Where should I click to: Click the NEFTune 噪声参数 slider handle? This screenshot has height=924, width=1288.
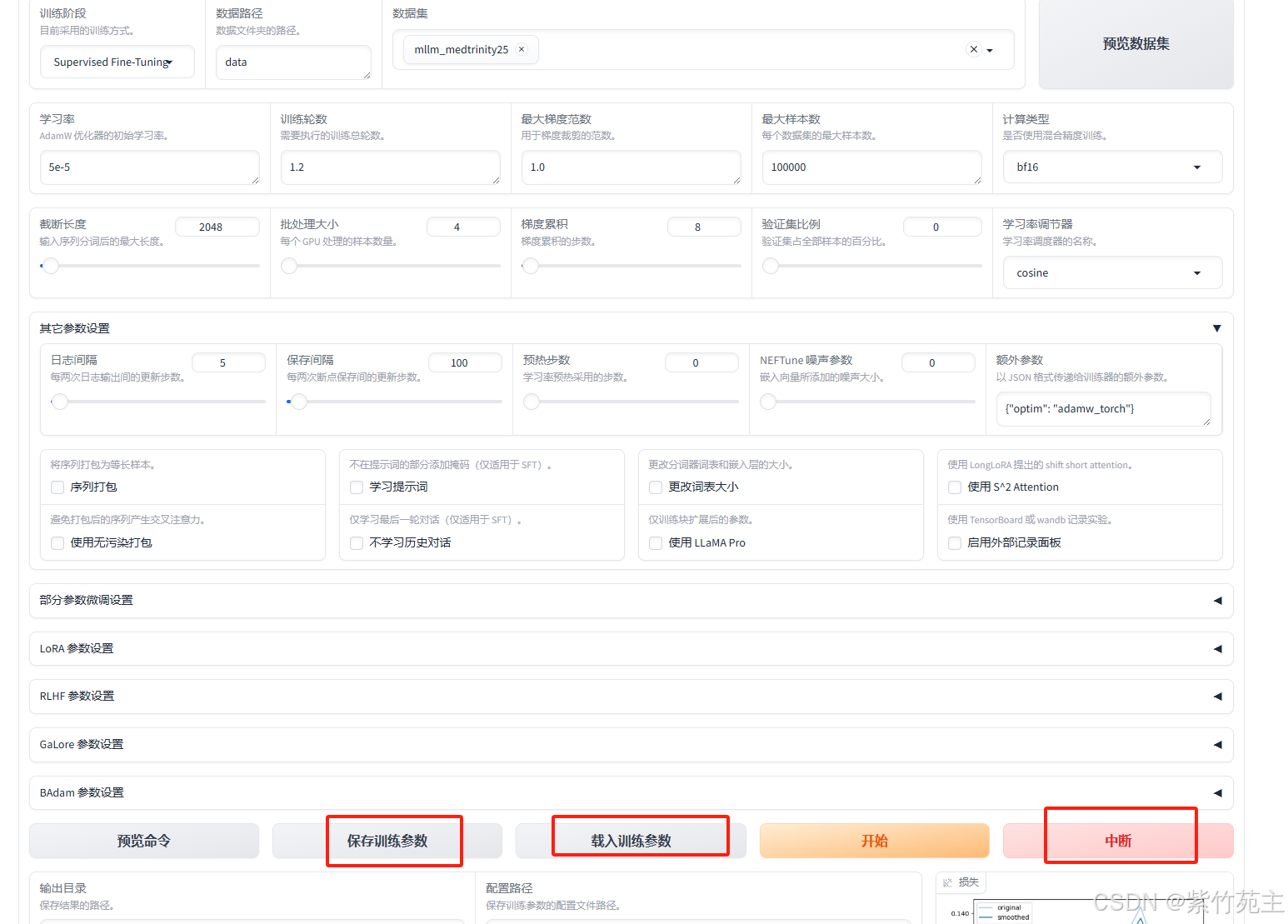(768, 402)
